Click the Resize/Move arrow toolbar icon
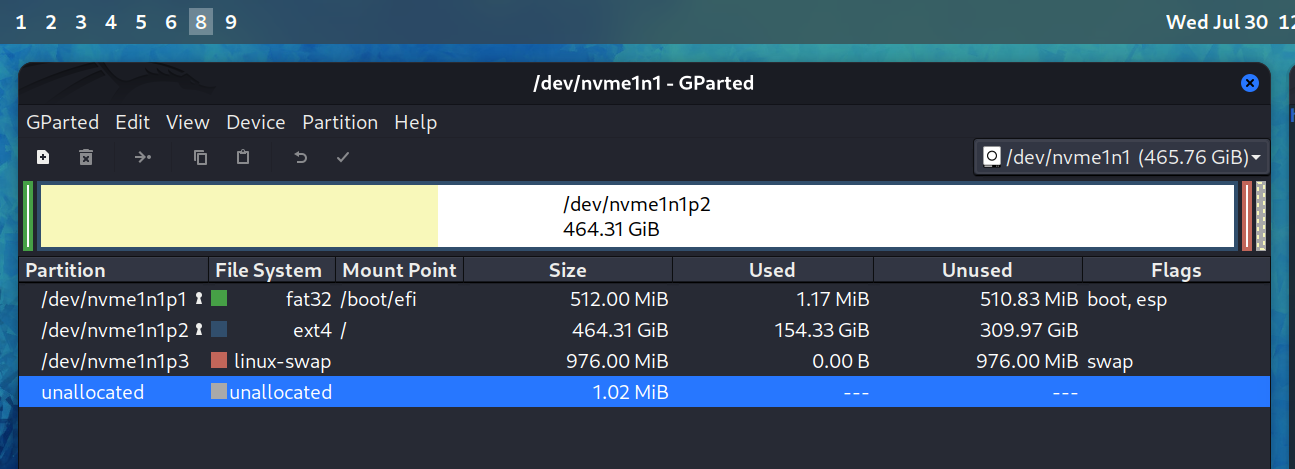The width and height of the screenshot is (1295, 469). (143, 157)
